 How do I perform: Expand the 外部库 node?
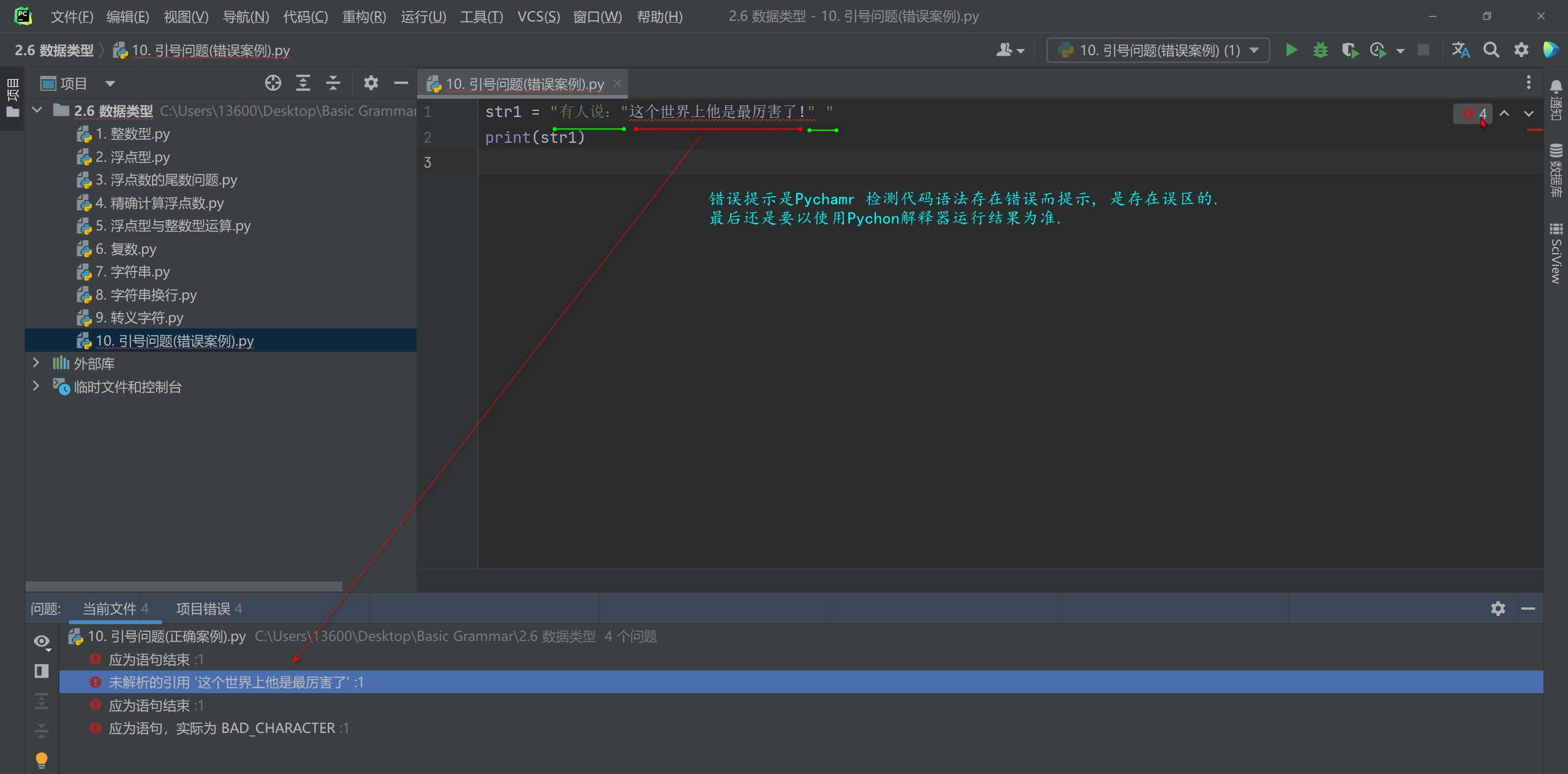36,363
